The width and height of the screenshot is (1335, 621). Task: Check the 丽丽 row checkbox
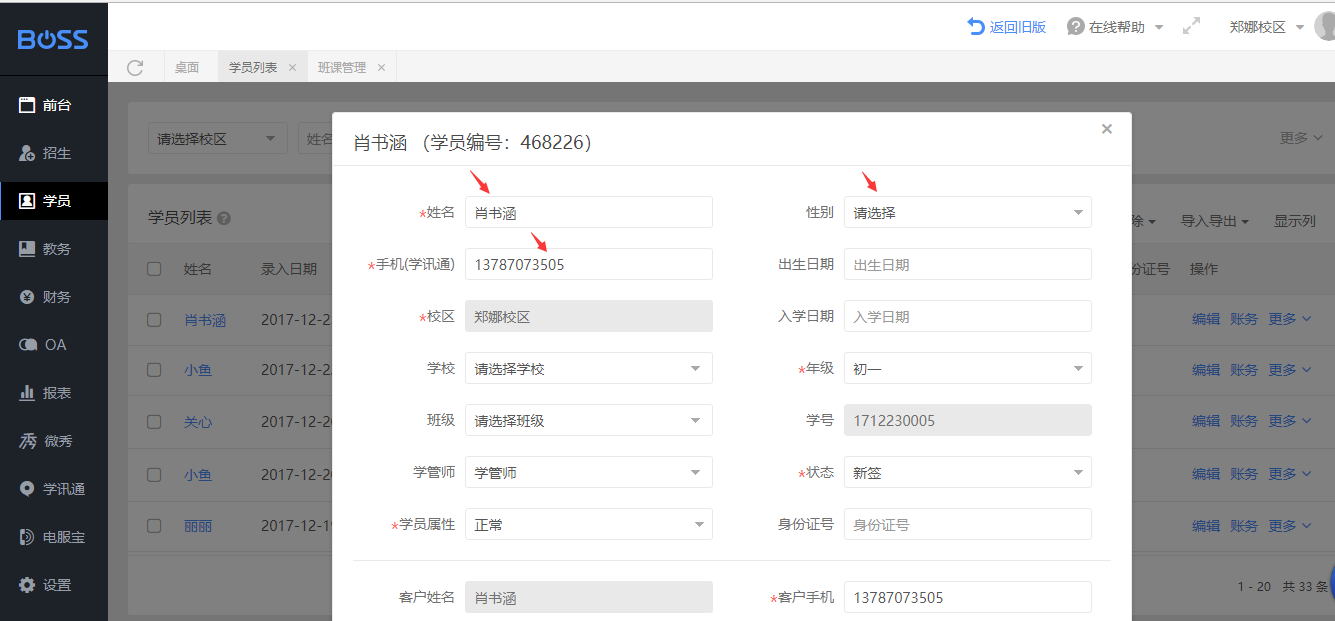click(154, 525)
